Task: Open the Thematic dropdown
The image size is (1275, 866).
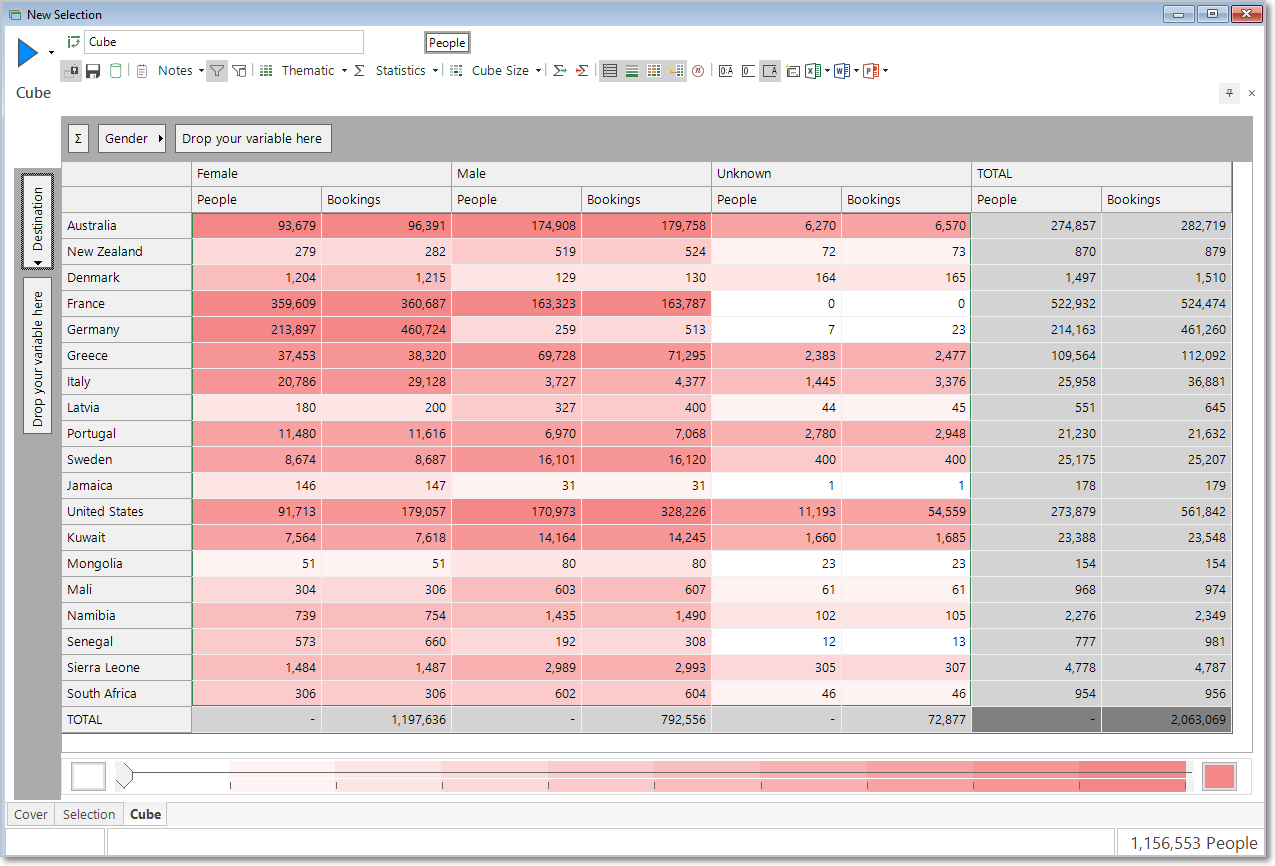Action: [x=304, y=71]
